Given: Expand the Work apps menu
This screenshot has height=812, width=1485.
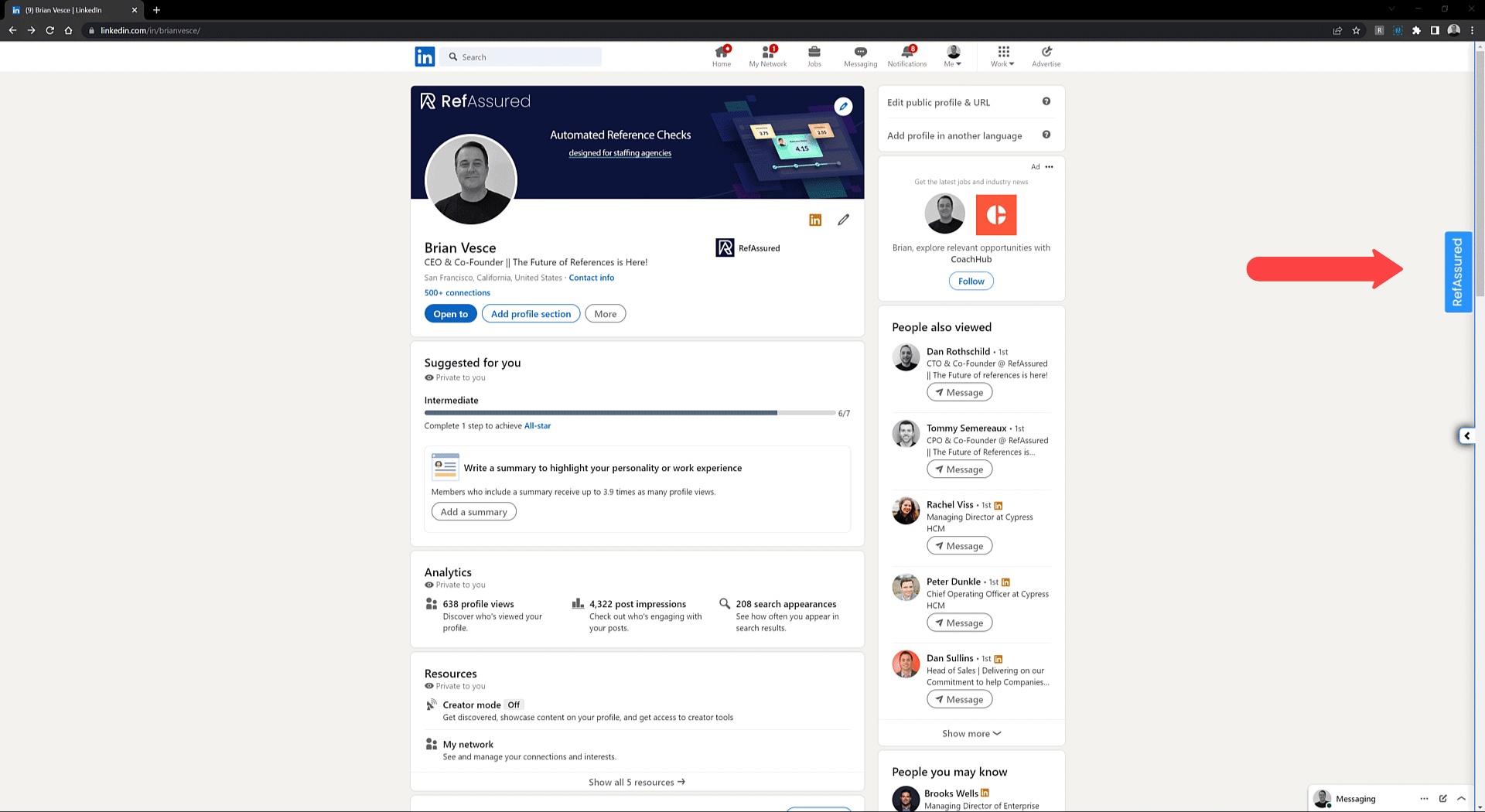Looking at the screenshot, I should coord(1003,56).
